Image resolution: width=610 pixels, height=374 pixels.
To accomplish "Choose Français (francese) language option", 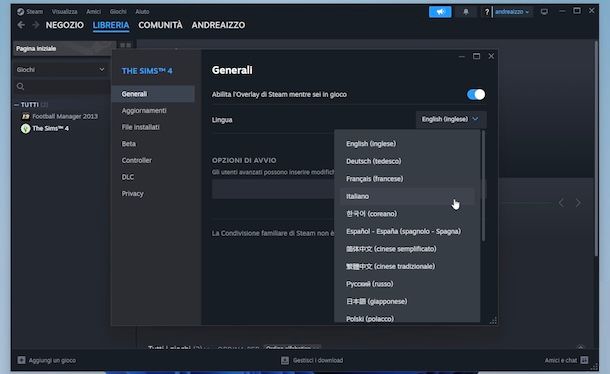I will pos(407,179).
